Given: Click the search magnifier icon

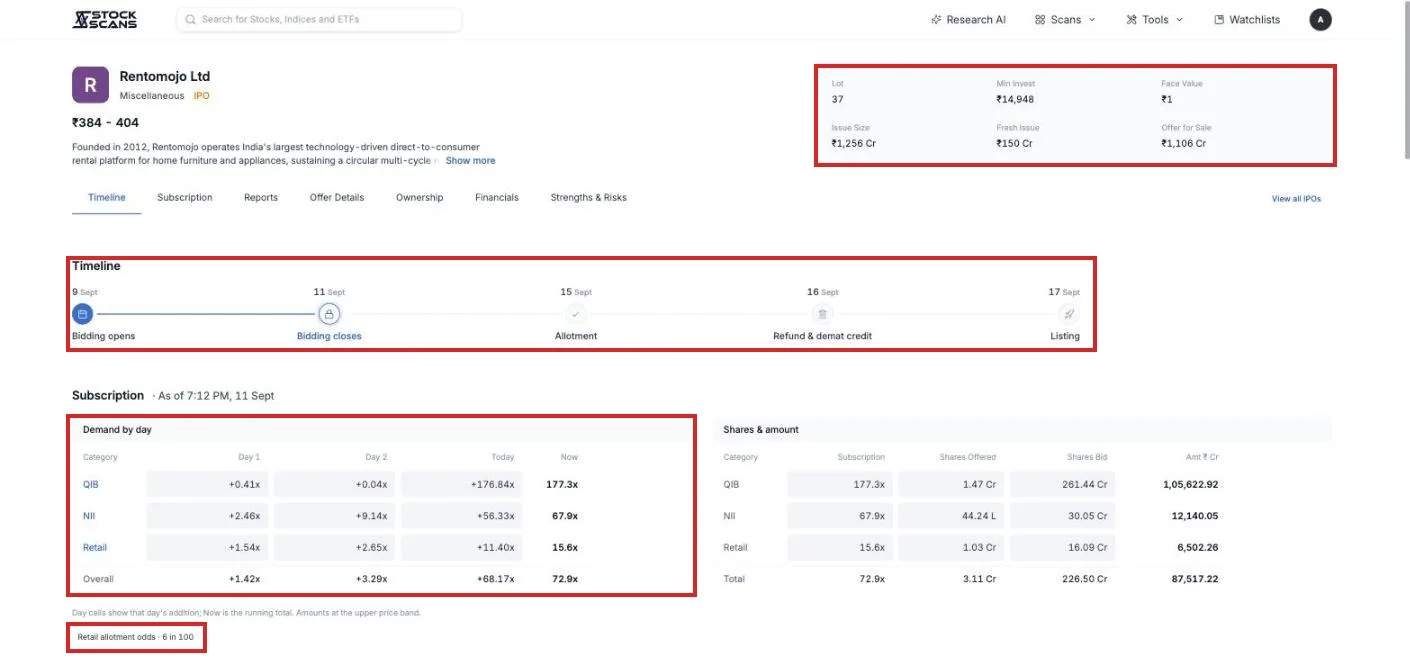Looking at the screenshot, I should pyautogui.click(x=190, y=19).
